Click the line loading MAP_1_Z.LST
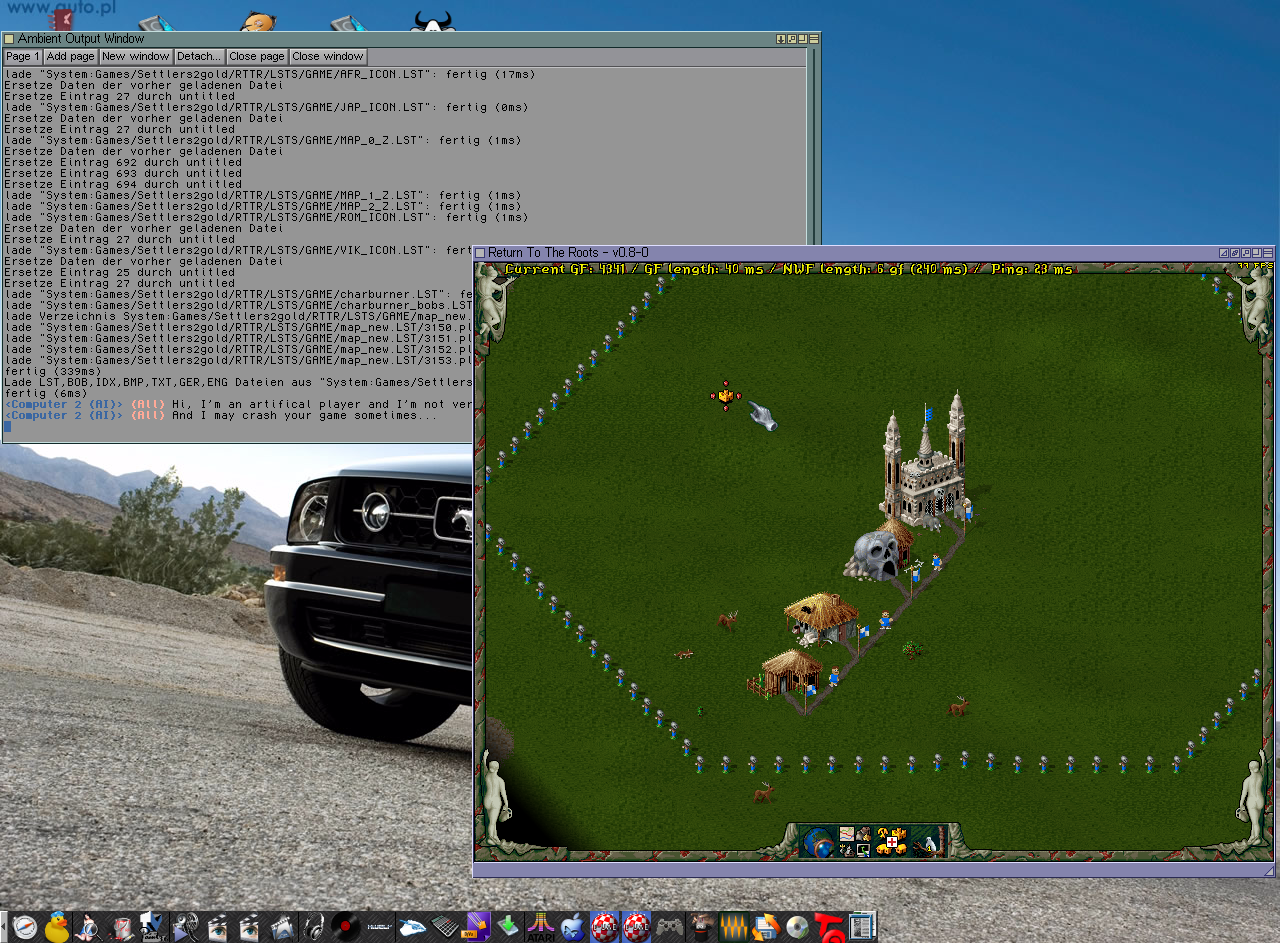 (x=263, y=195)
